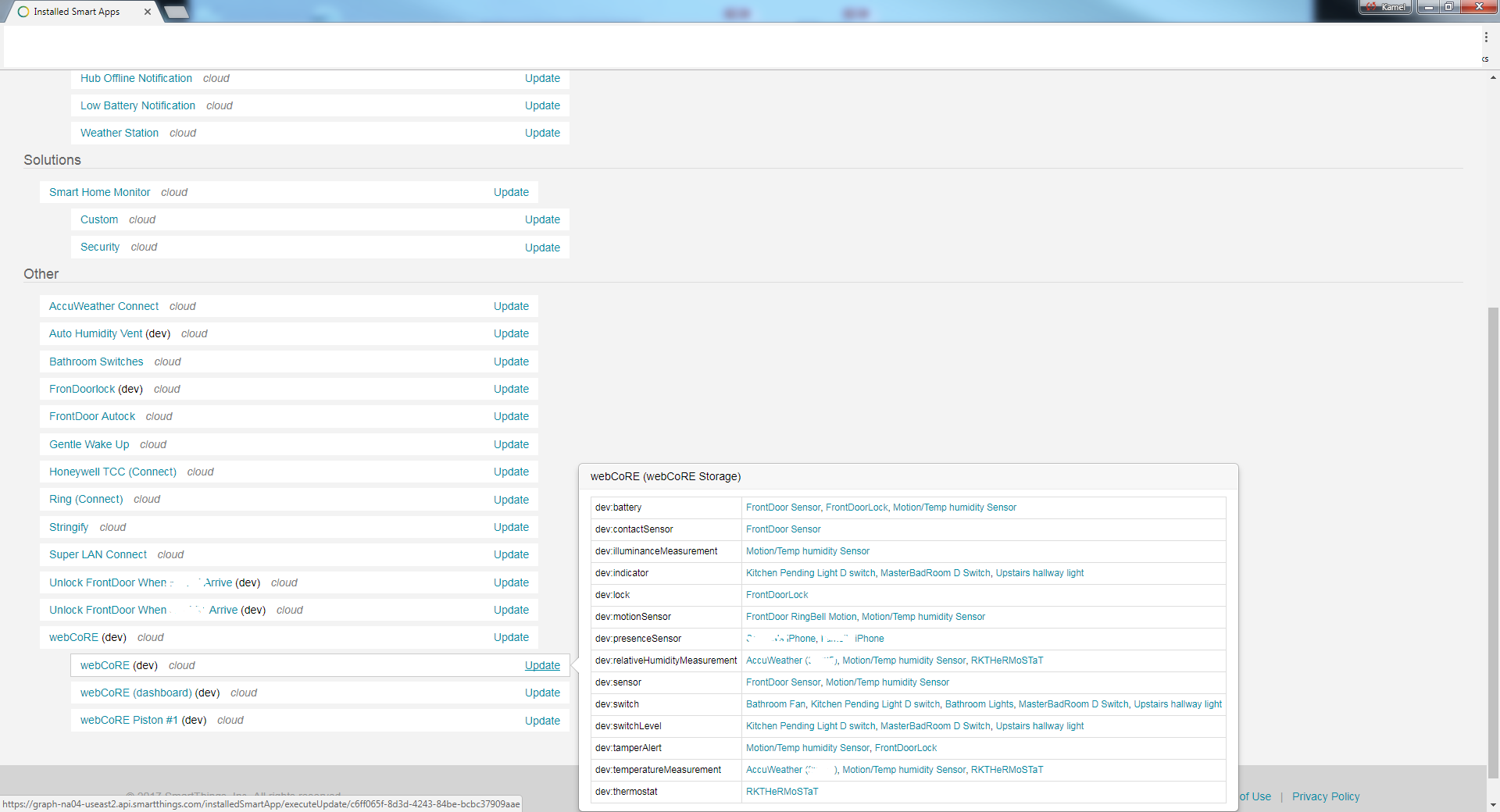The height and width of the screenshot is (812, 1500).
Task: Open Chrome three-dot menu
Action: click(1485, 37)
